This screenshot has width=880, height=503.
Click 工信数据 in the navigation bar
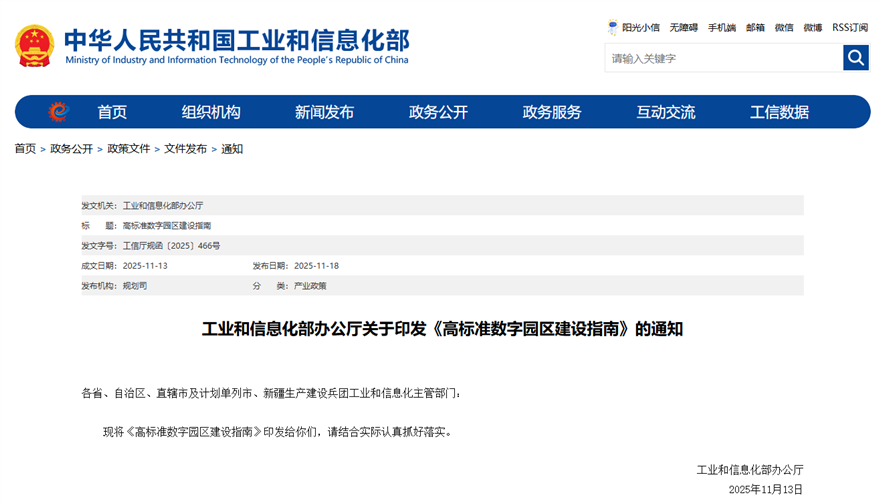(x=779, y=112)
